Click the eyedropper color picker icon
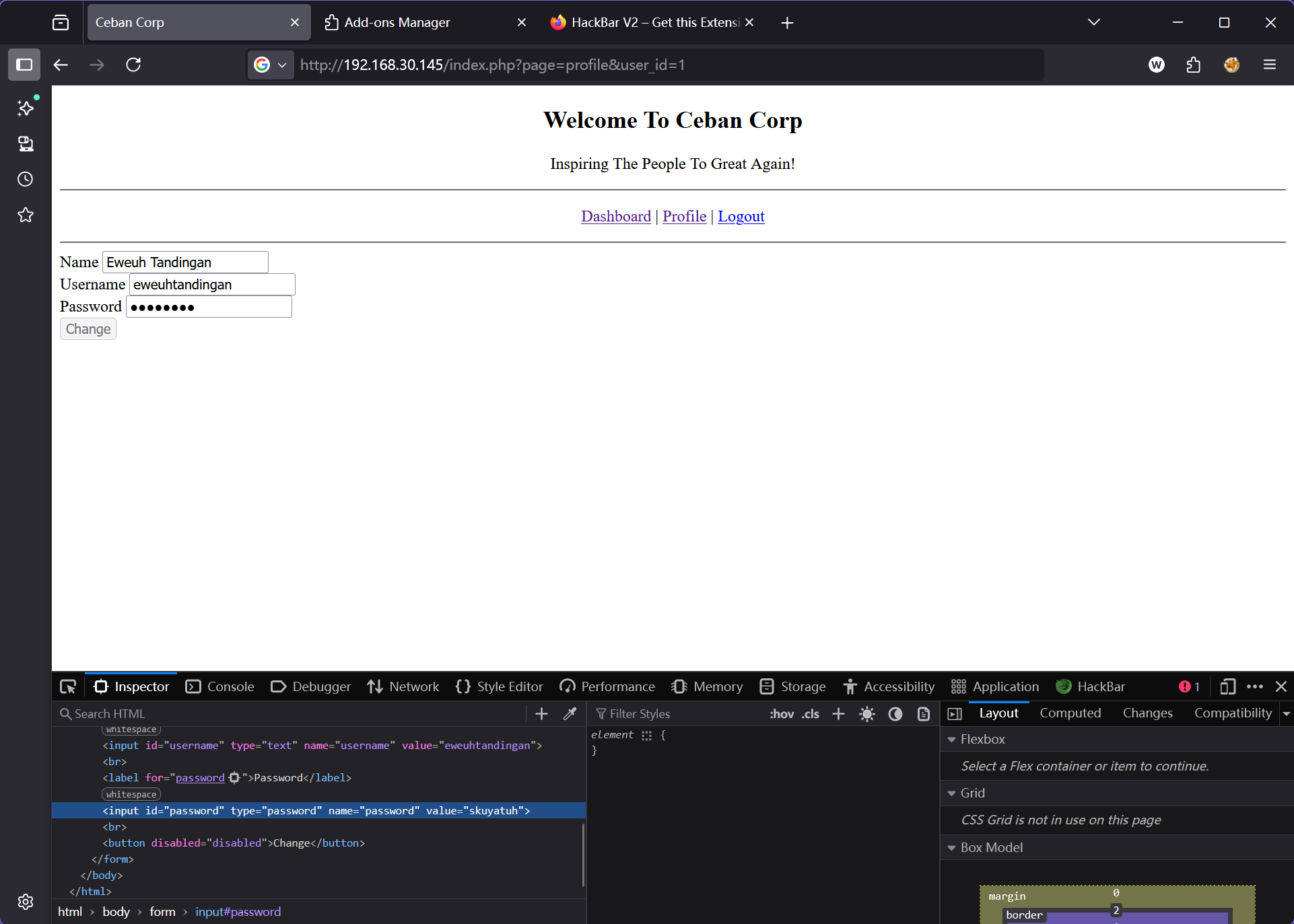 pos(570,713)
